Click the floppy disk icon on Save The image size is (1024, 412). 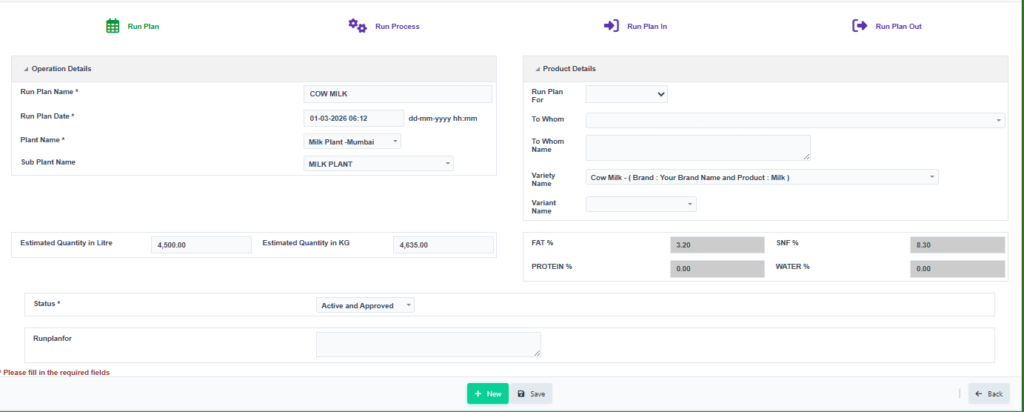point(521,394)
